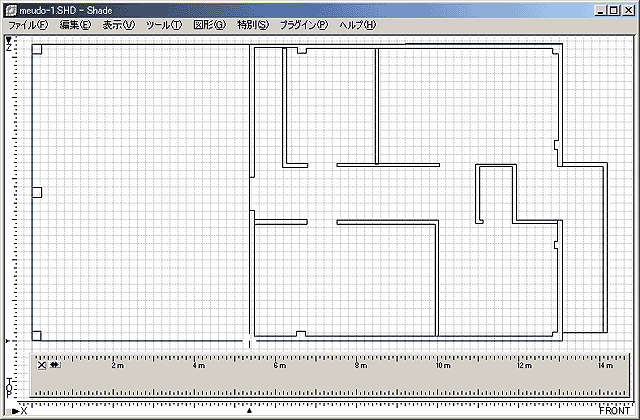
Task: Click the 6m mark on the ruler
Action: [x=280, y=365]
